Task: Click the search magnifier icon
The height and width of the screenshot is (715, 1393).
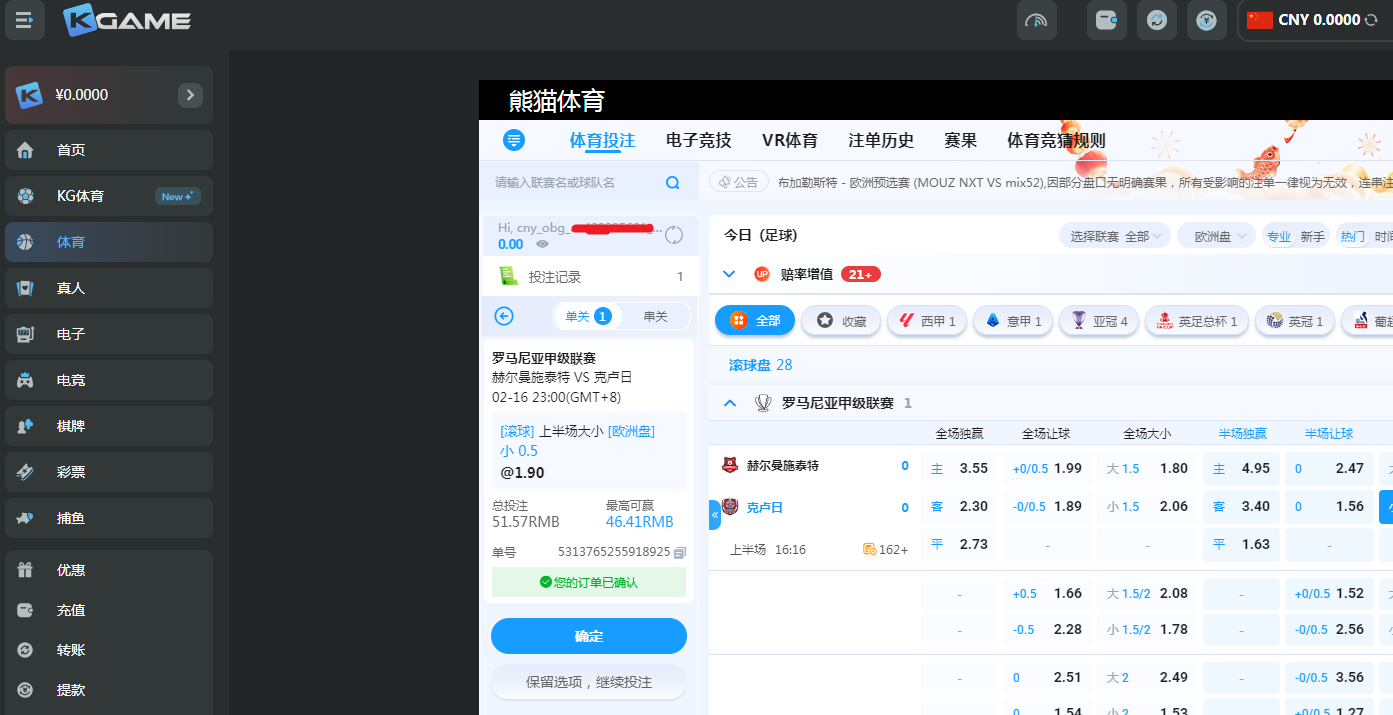Action: click(x=673, y=183)
